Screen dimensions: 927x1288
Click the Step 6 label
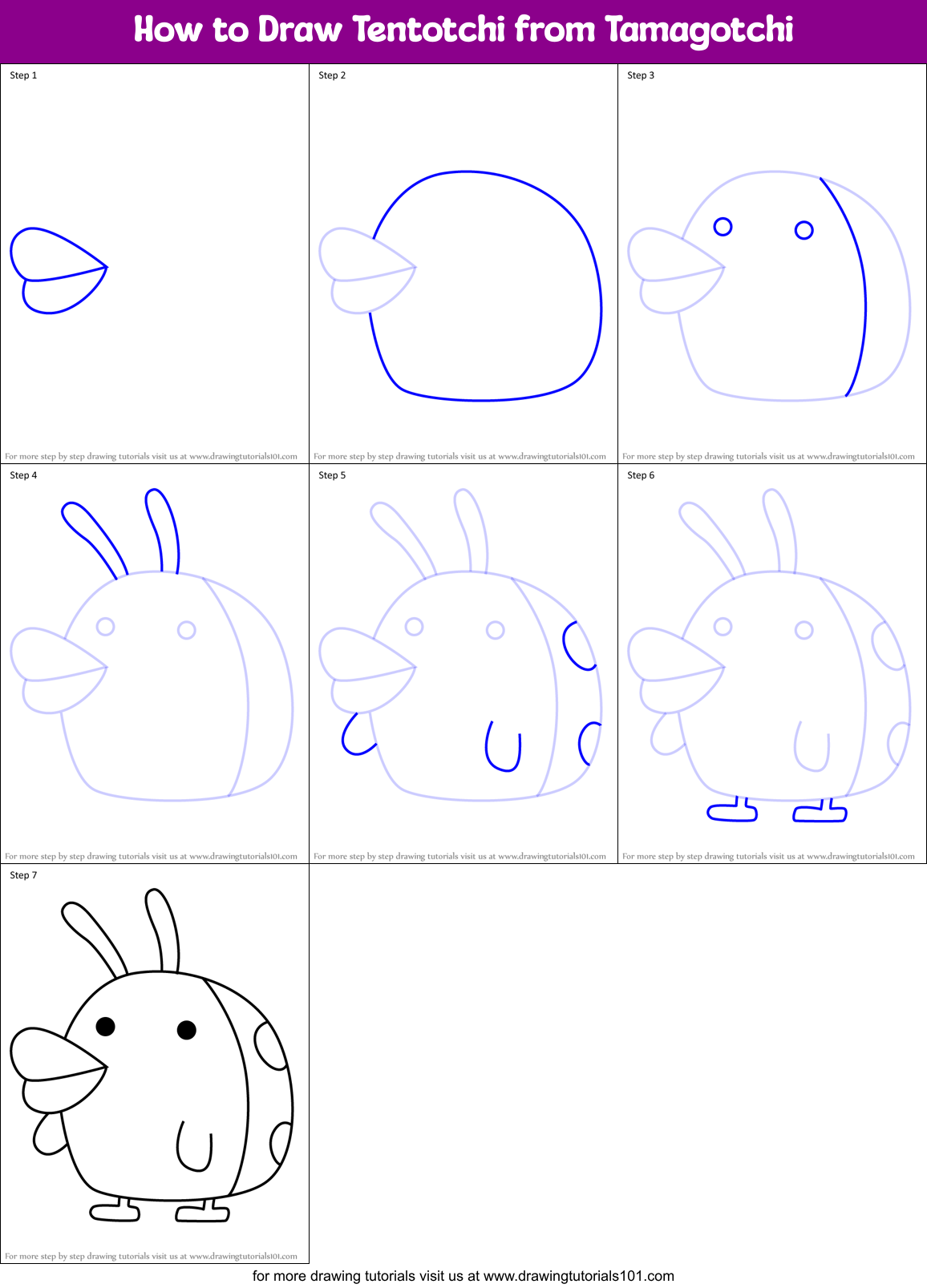click(641, 475)
